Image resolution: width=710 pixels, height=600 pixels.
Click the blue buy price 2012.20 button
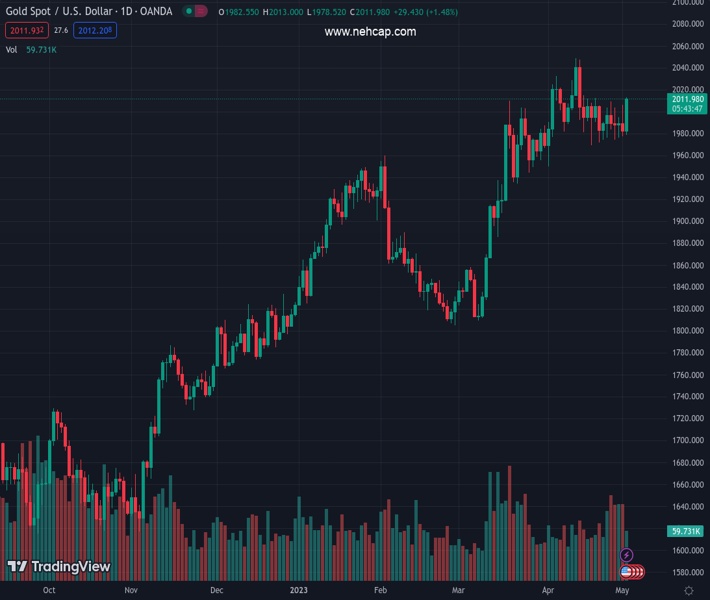pyautogui.click(x=94, y=31)
